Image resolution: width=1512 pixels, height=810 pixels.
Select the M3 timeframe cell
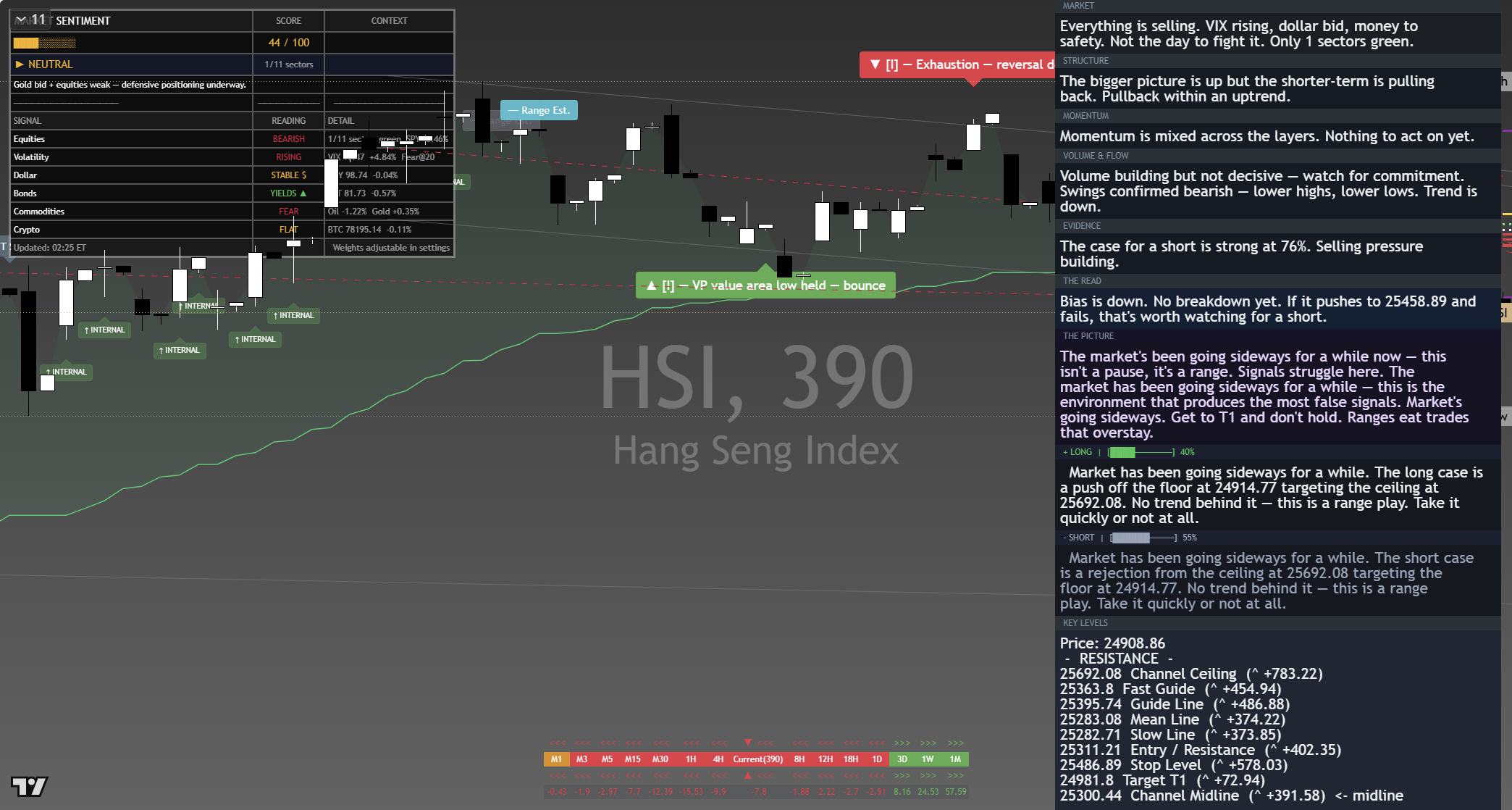[x=581, y=759]
